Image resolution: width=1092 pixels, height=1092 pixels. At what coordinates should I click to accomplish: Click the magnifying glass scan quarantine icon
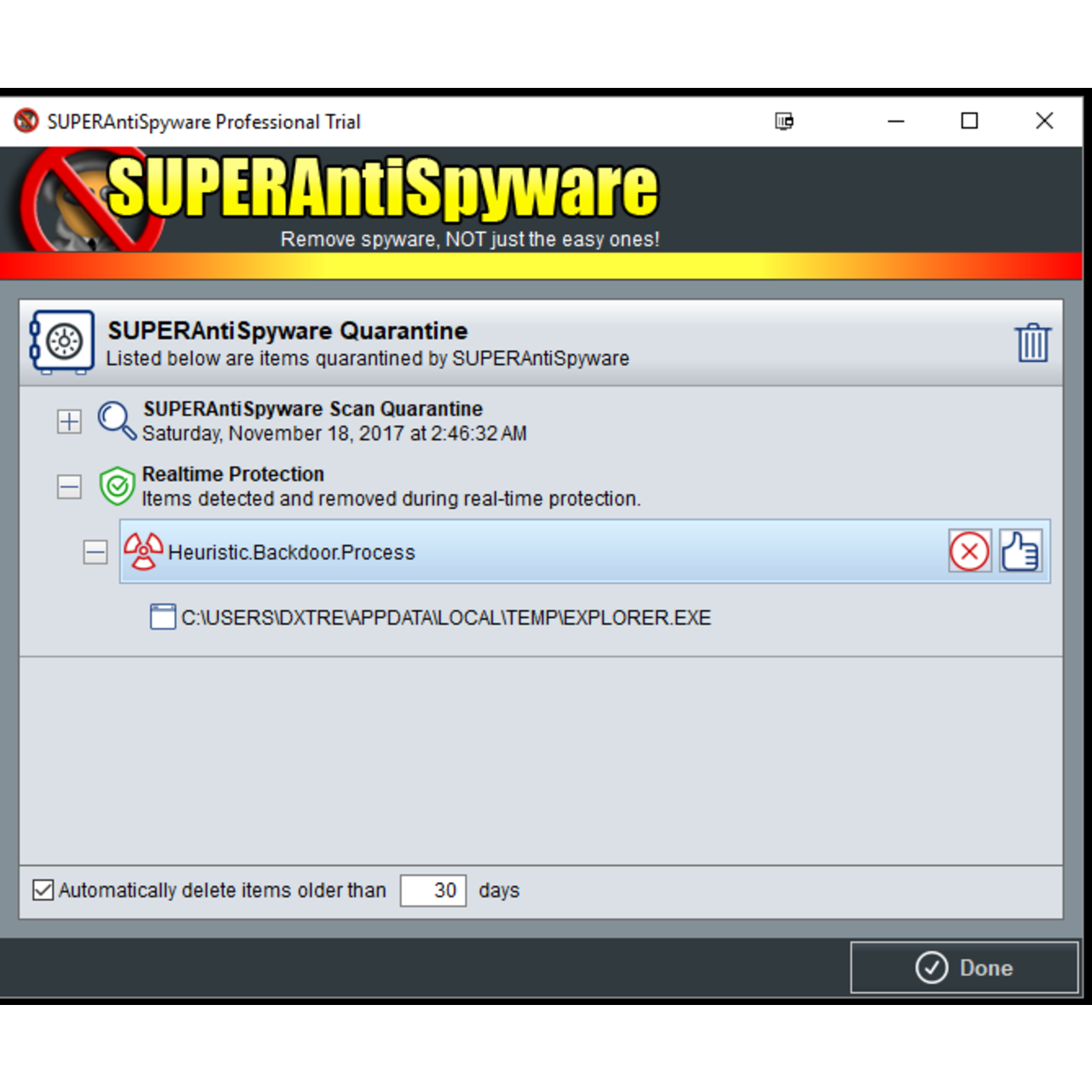[x=117, y=421]
